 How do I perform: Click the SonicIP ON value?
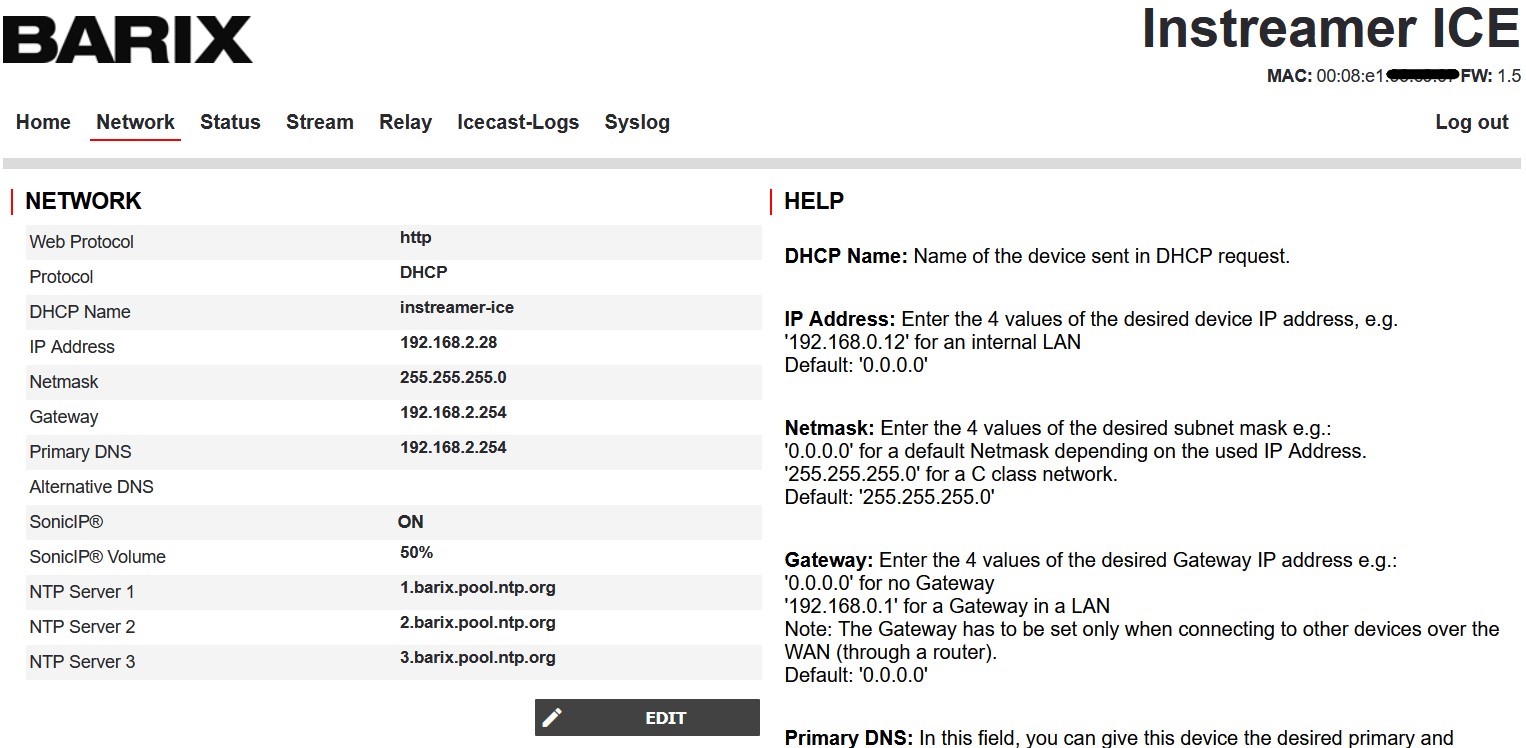[x=410, y=522]
